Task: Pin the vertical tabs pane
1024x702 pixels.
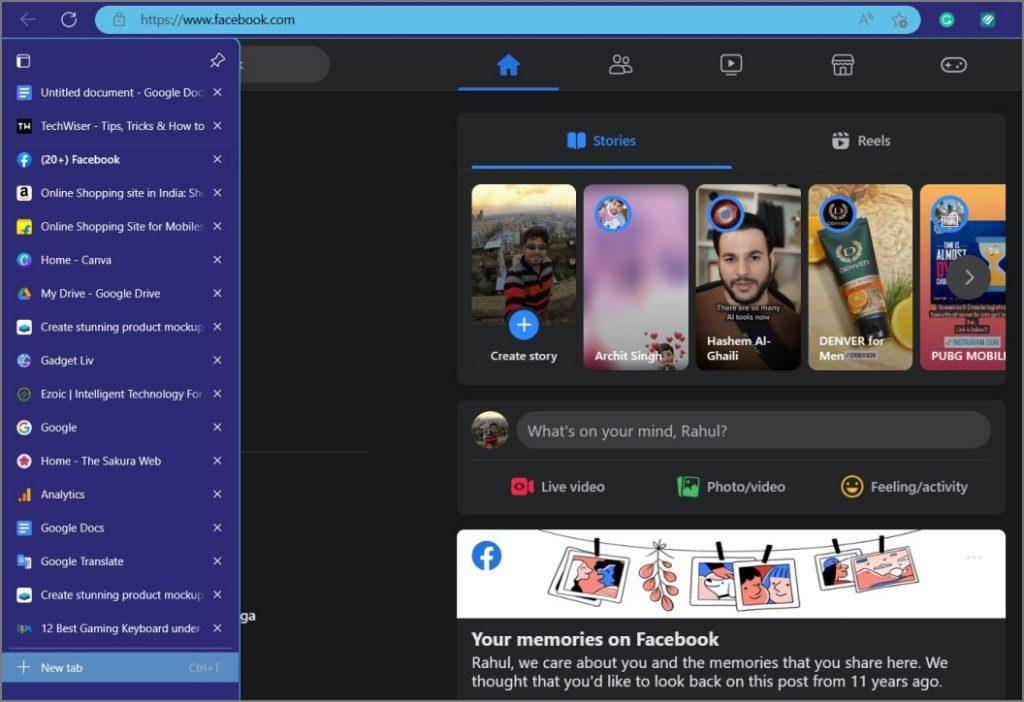Action: [217, 61]
